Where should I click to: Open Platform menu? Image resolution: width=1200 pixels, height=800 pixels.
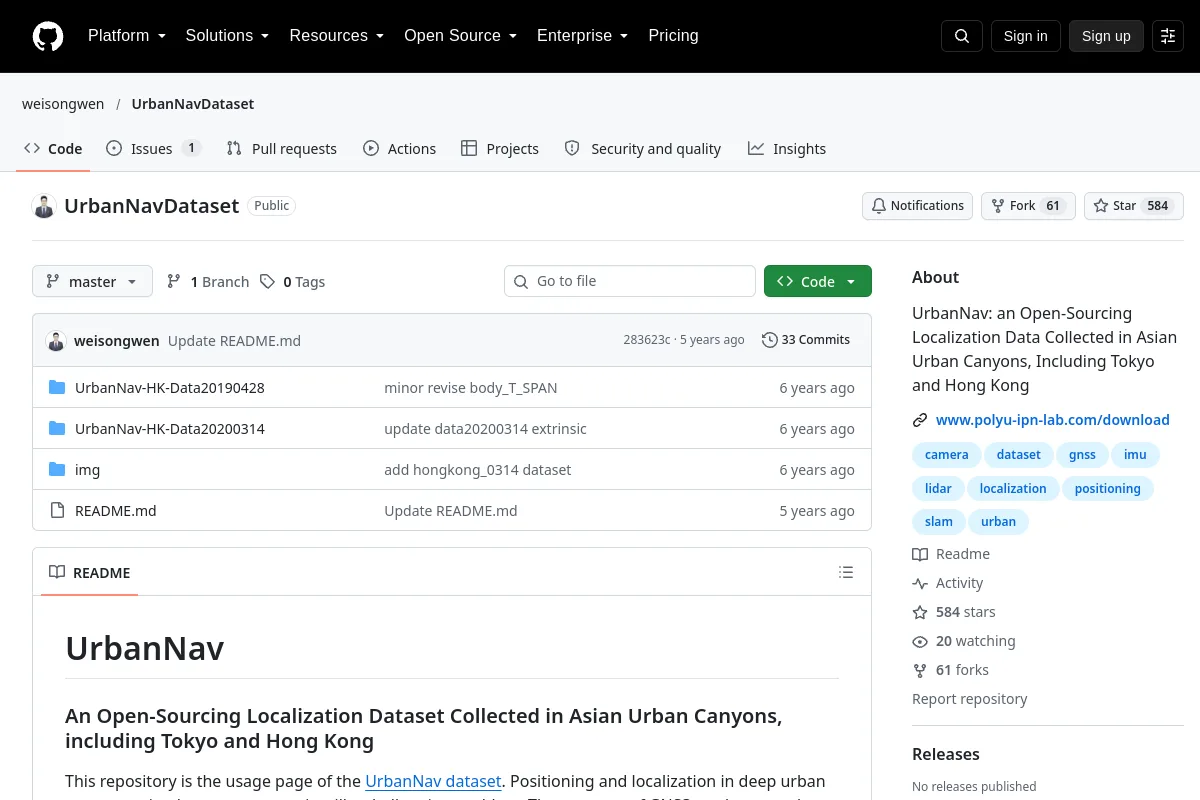tap(126, 36)
